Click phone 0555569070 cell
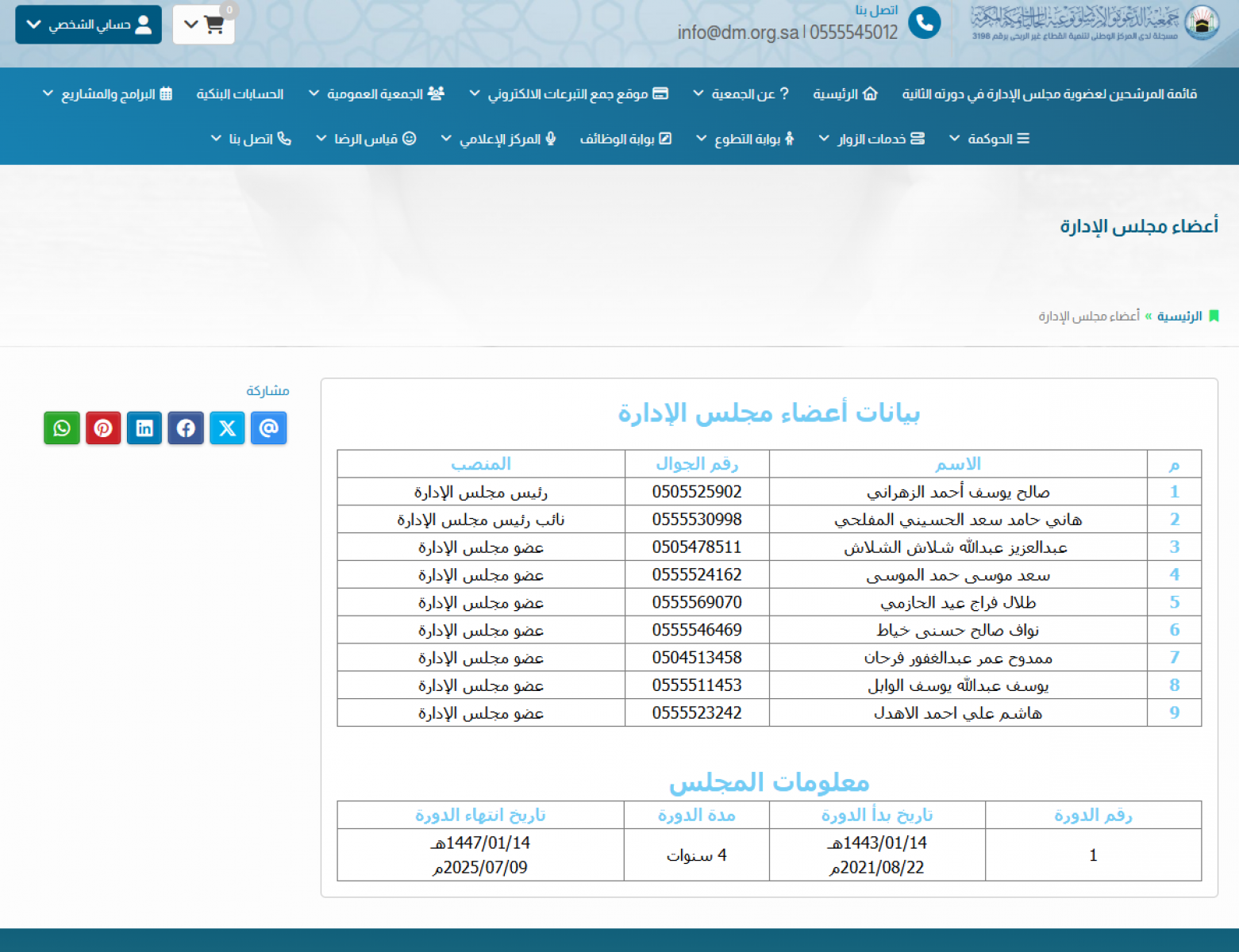Viewport: 1239px width, 952px height. [x=697, y=602]
